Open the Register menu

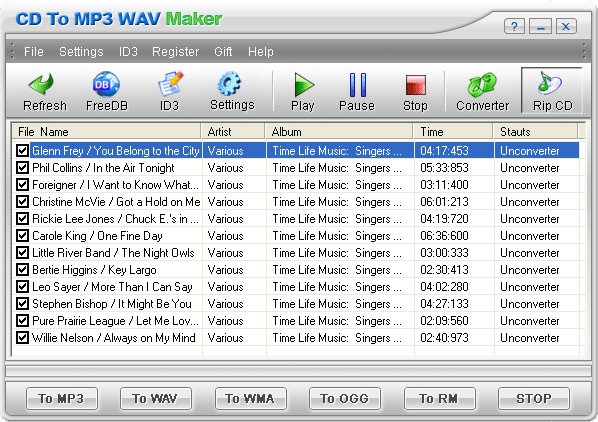point(175,51)
